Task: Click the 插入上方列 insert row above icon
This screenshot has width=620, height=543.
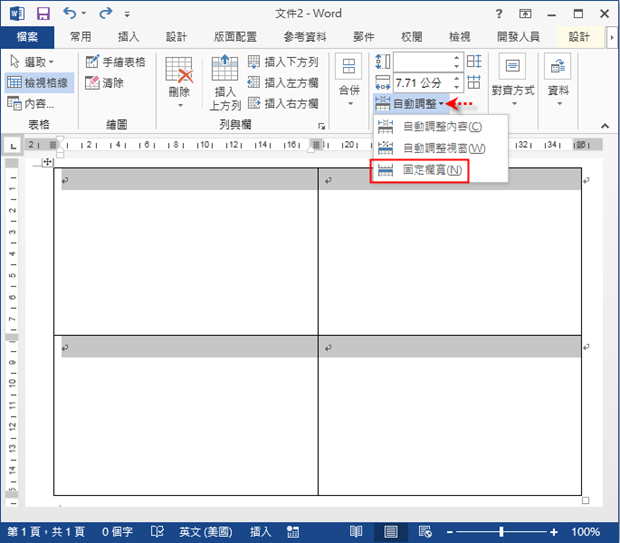Action: pos(225,82)
